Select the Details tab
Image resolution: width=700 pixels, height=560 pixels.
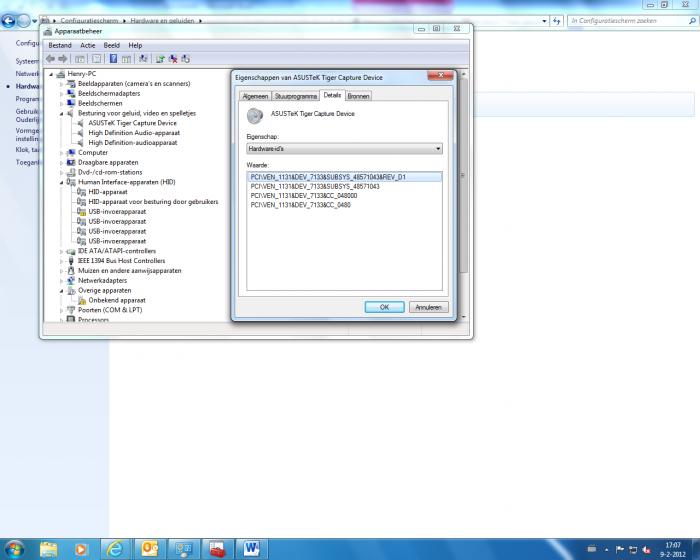[332, 95]
